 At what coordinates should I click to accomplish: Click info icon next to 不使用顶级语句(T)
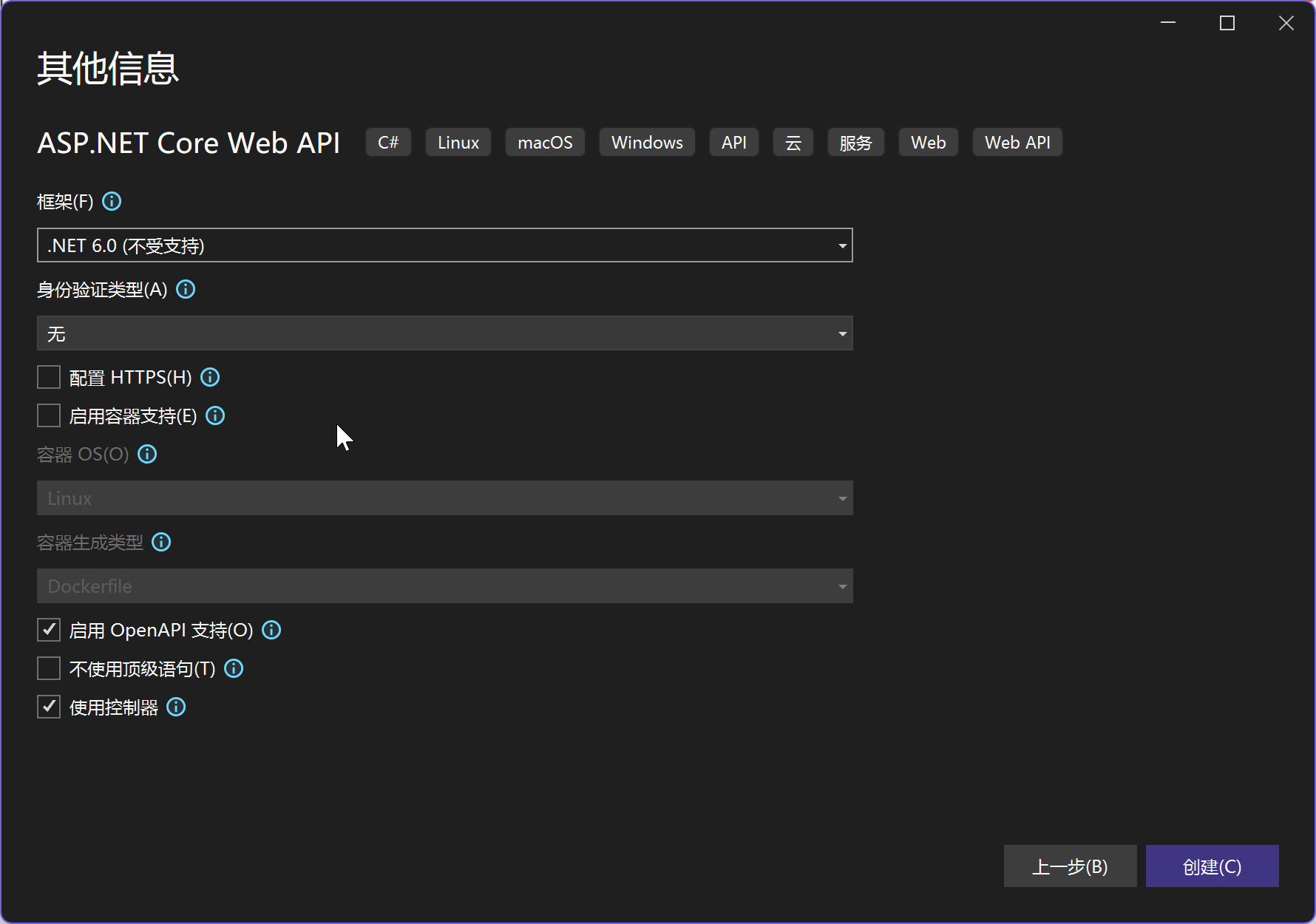pyautogui.click(x=234, y=668)
